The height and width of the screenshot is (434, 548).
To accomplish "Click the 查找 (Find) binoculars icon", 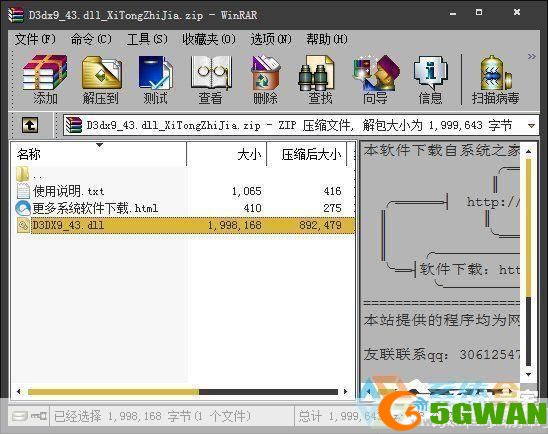I will pos(316,73).
